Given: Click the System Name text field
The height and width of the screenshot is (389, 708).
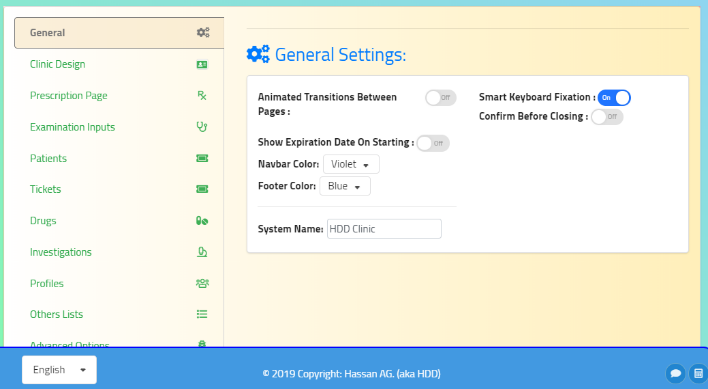Looking at the screenshot, I should point(384,229).
